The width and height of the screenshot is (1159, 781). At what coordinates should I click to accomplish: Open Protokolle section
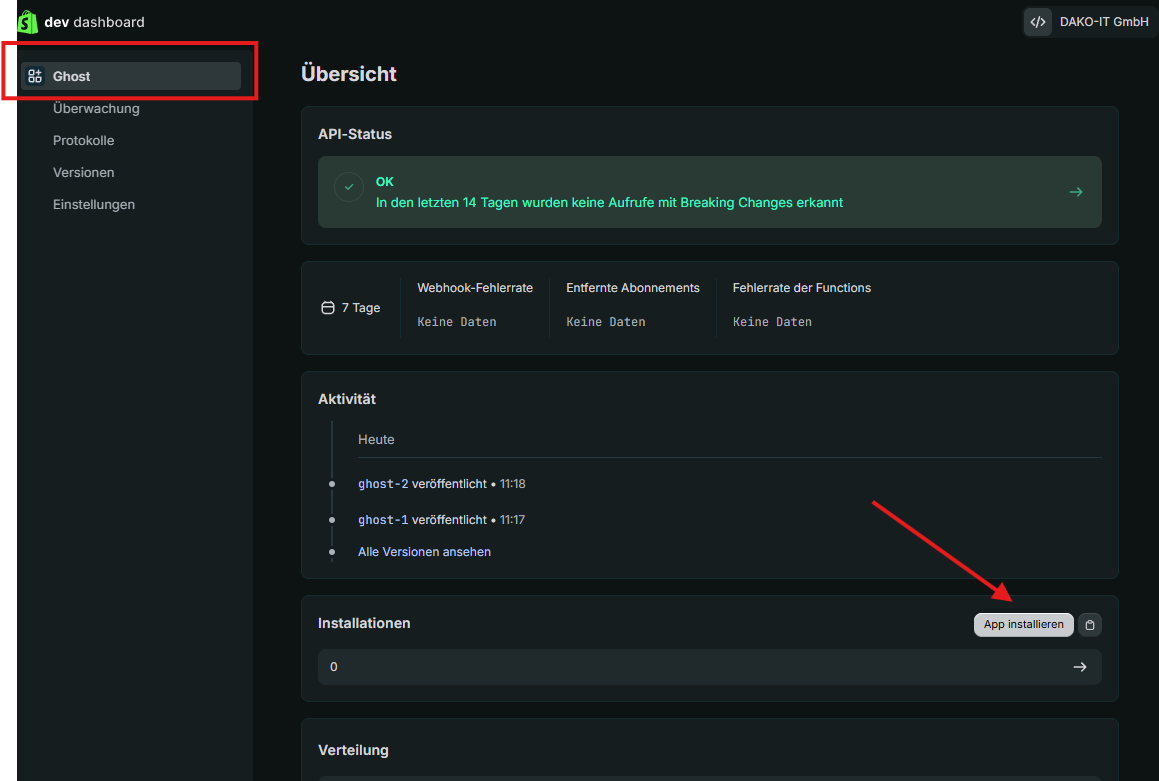tap(84, 140)
